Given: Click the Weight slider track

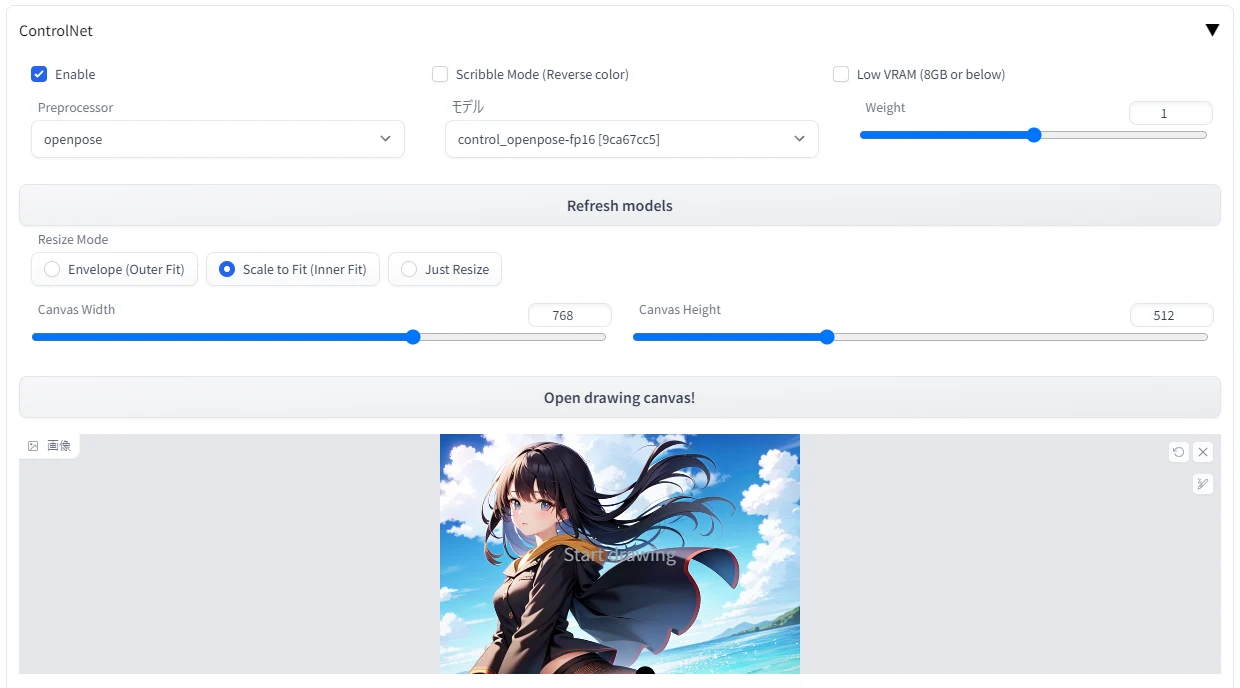Looking at the screenshot, I should 1033,135.
